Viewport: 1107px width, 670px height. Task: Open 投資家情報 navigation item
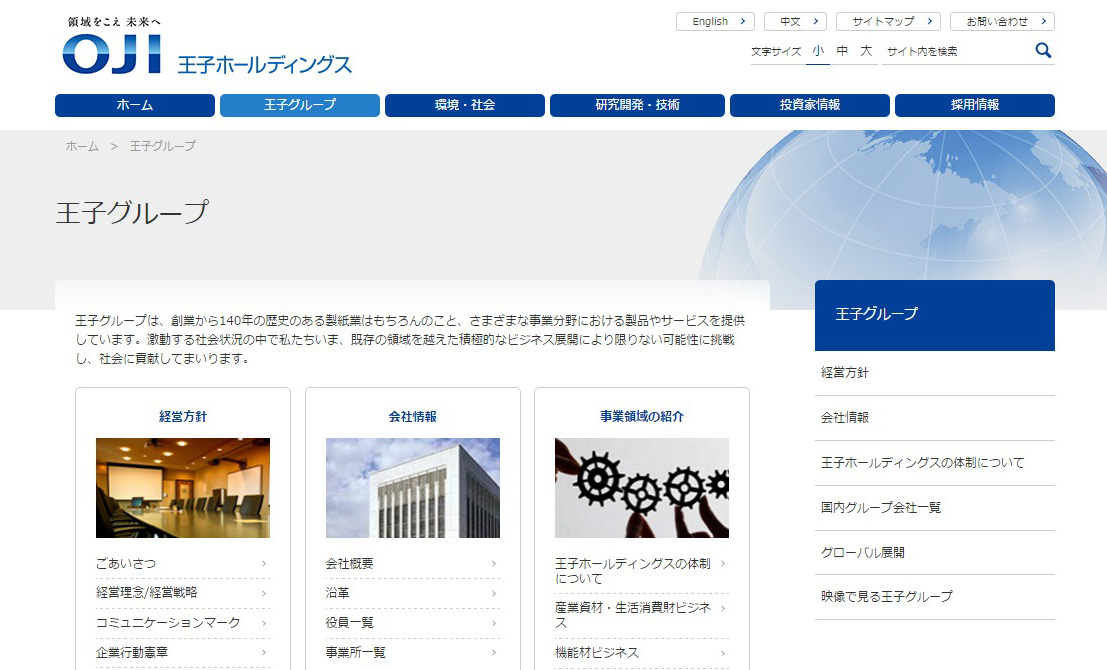click(810, 105)
